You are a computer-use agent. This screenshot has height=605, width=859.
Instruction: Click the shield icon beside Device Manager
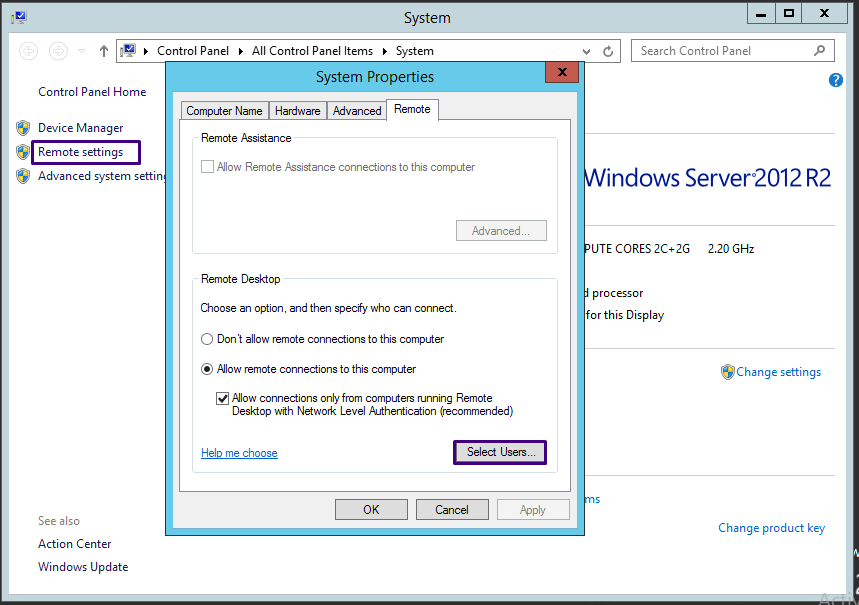22,127
